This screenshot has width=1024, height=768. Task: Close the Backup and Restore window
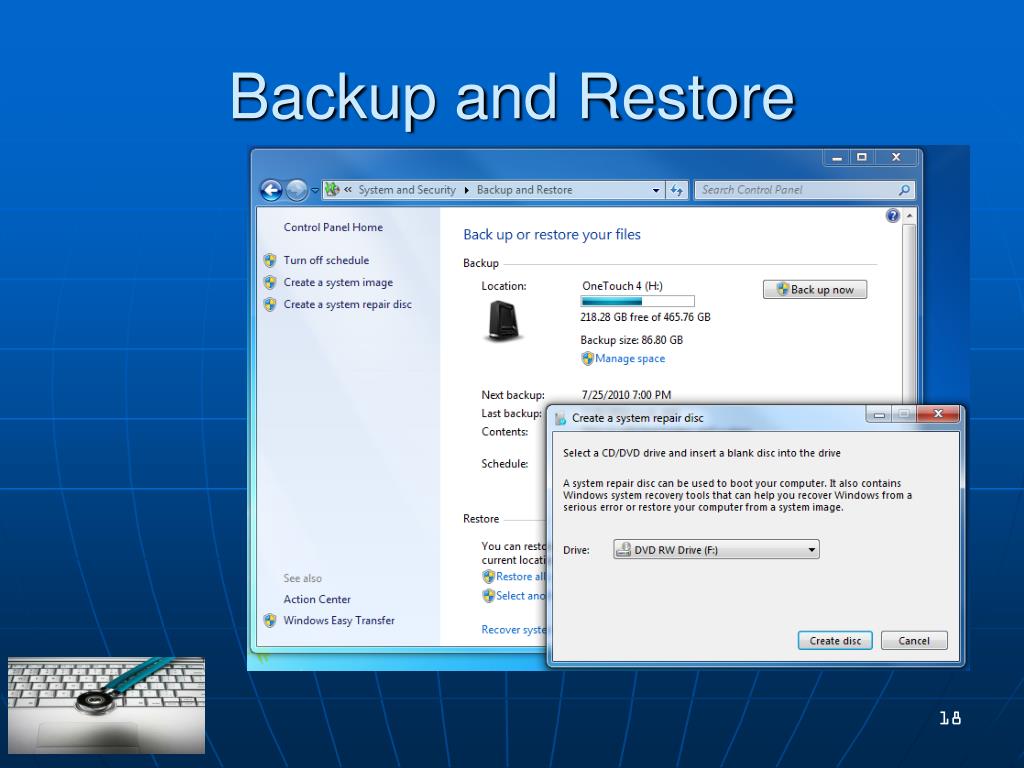897,157
